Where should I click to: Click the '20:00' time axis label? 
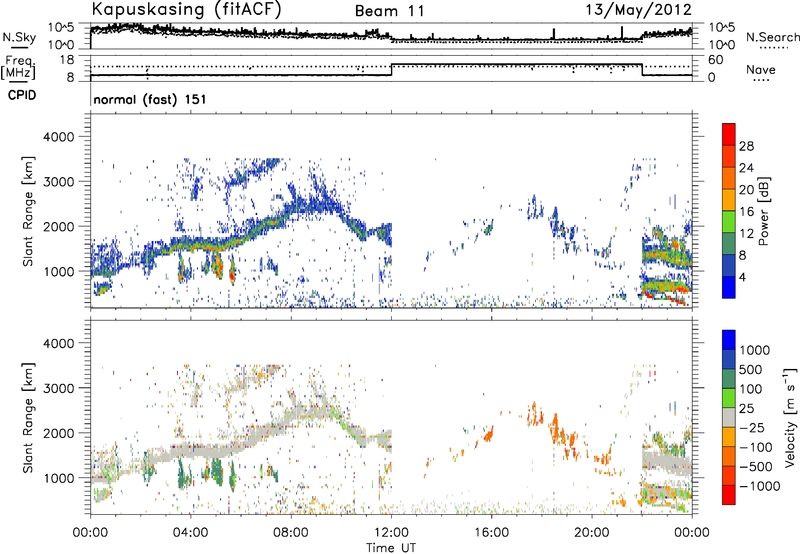(592, 533)
